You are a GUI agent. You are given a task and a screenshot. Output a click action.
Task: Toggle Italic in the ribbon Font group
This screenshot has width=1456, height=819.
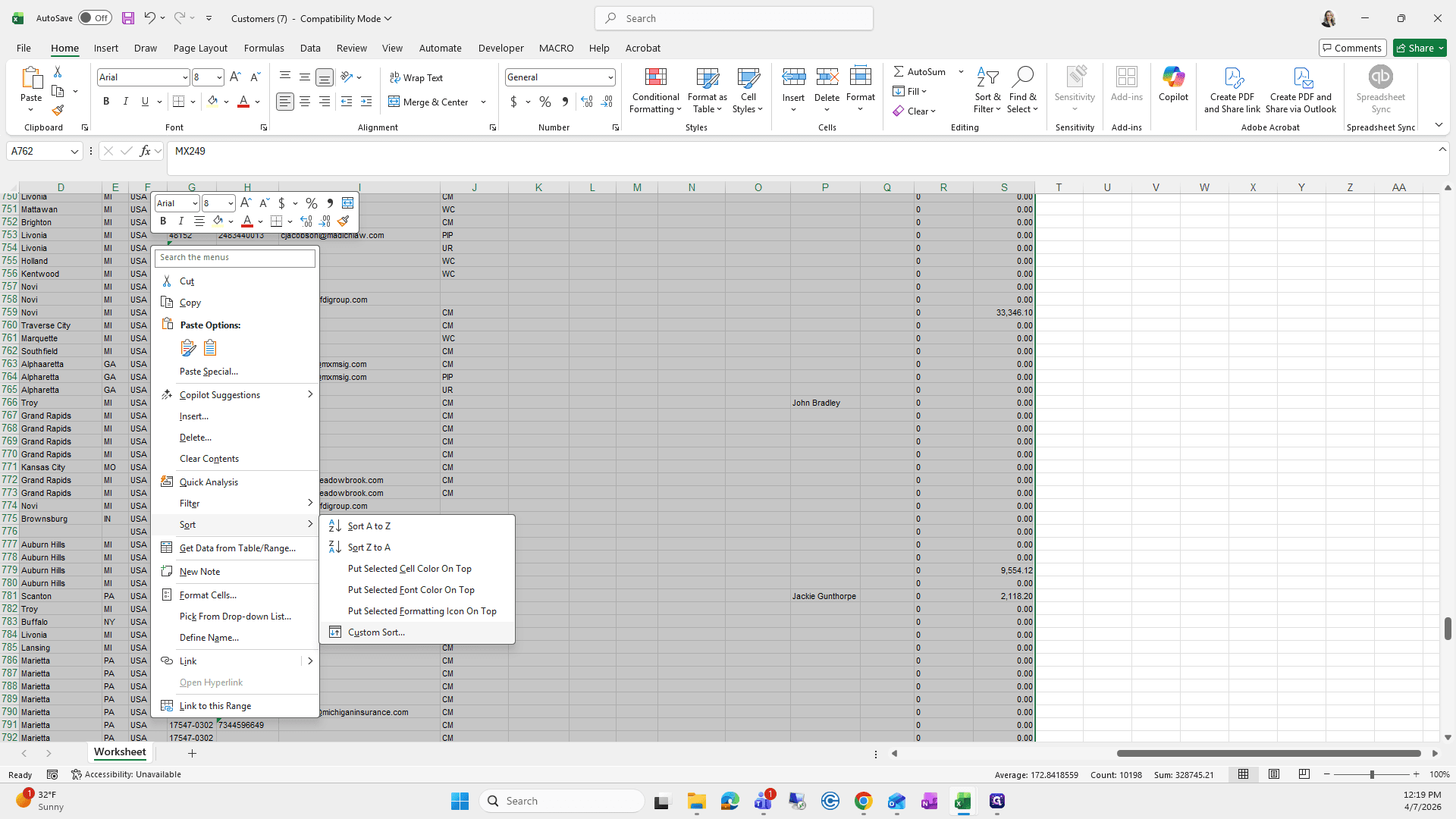(x=126, y=102)
